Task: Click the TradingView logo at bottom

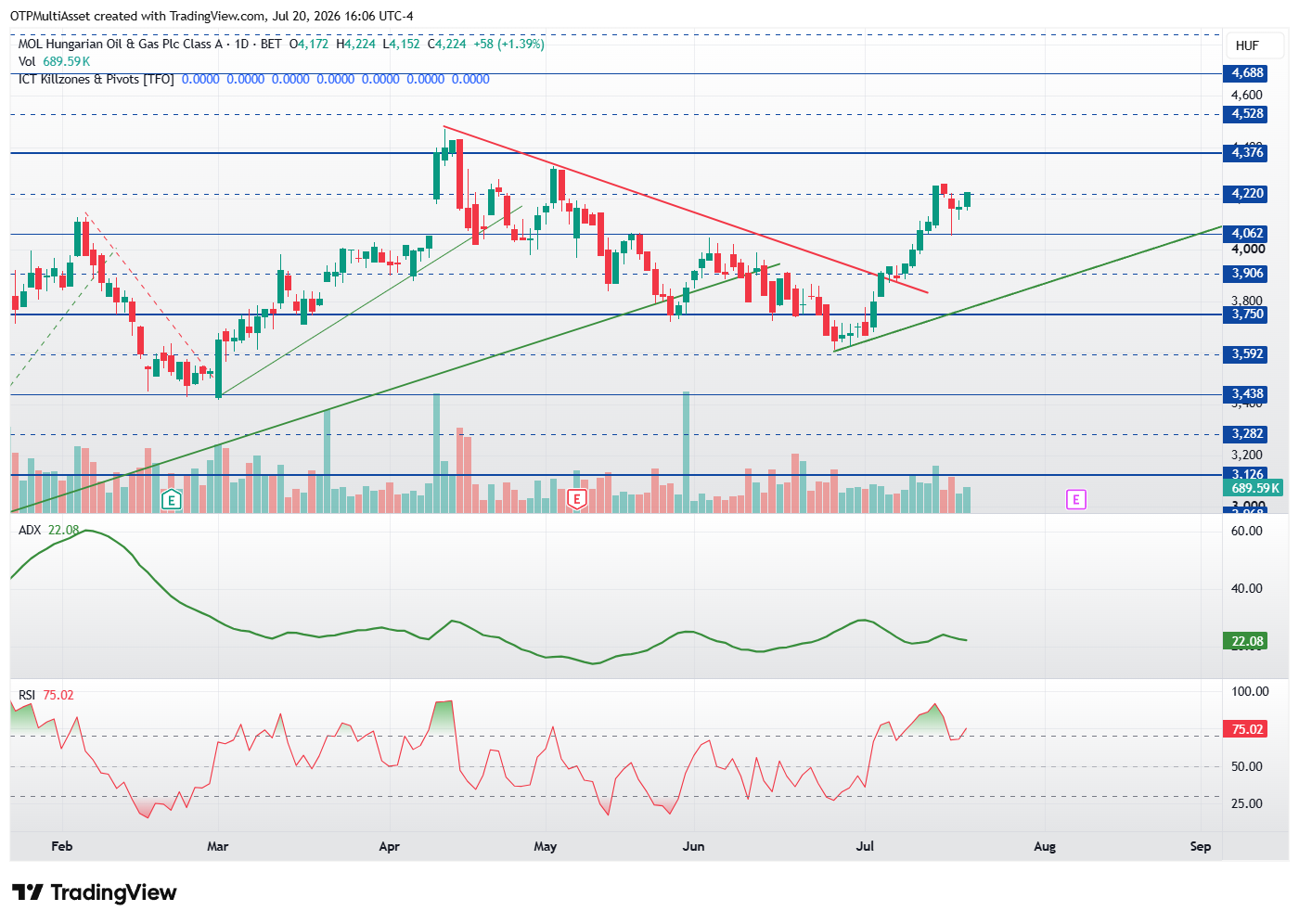Action: [95, 892]
